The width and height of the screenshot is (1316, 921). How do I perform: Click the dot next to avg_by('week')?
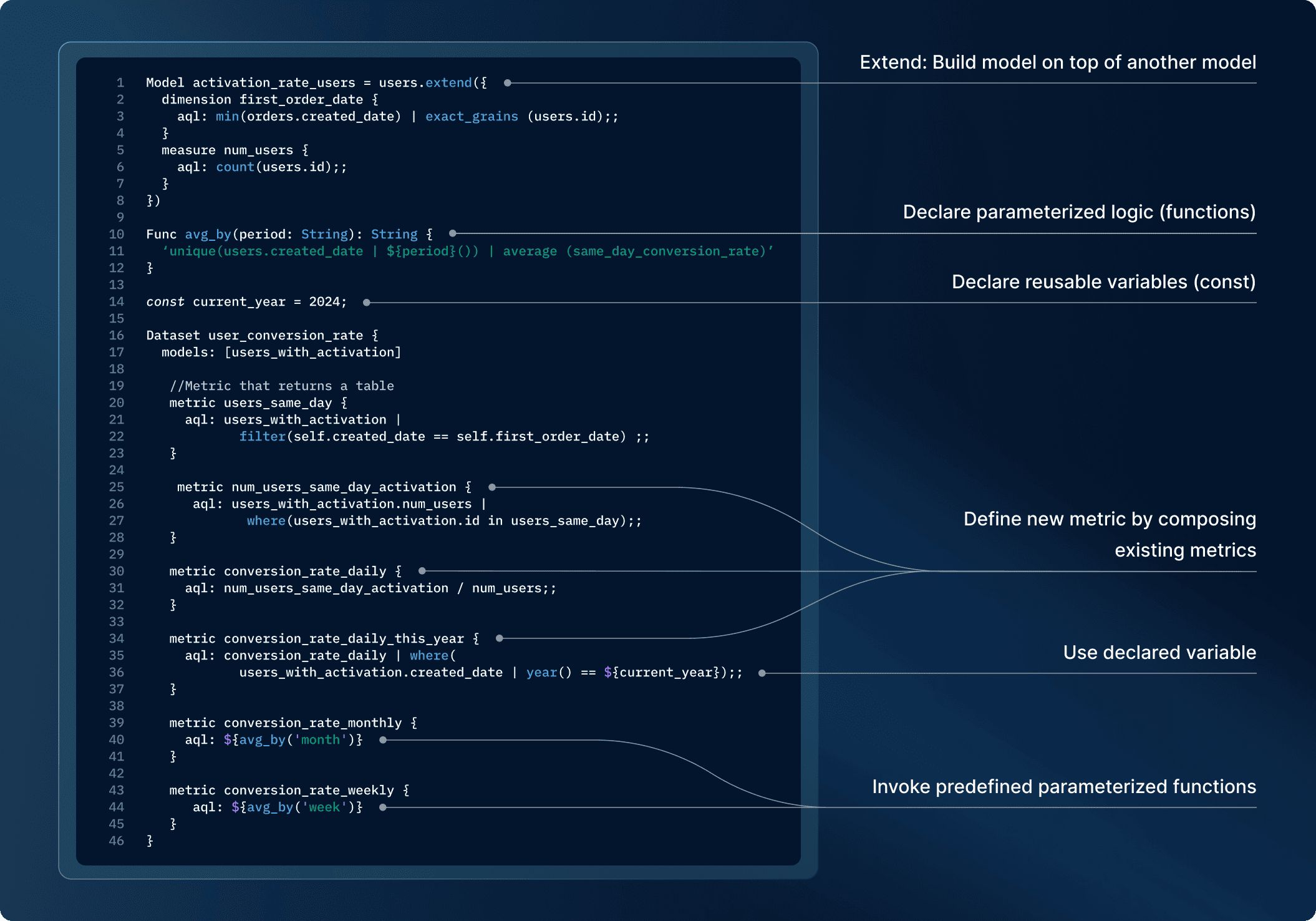(383, 807)
